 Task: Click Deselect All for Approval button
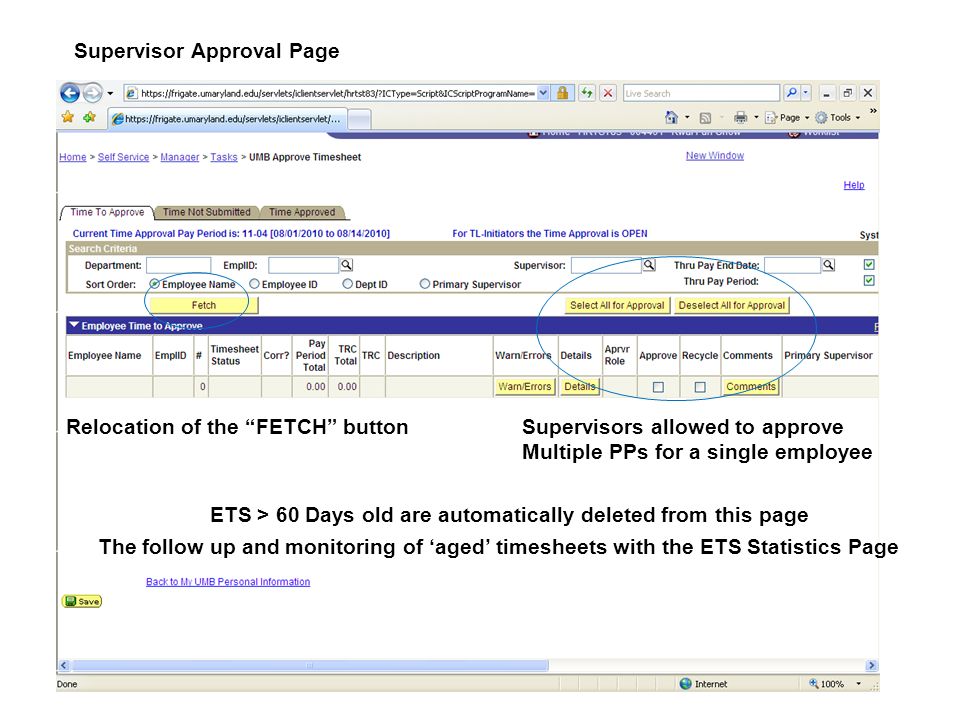coord(732,305)
